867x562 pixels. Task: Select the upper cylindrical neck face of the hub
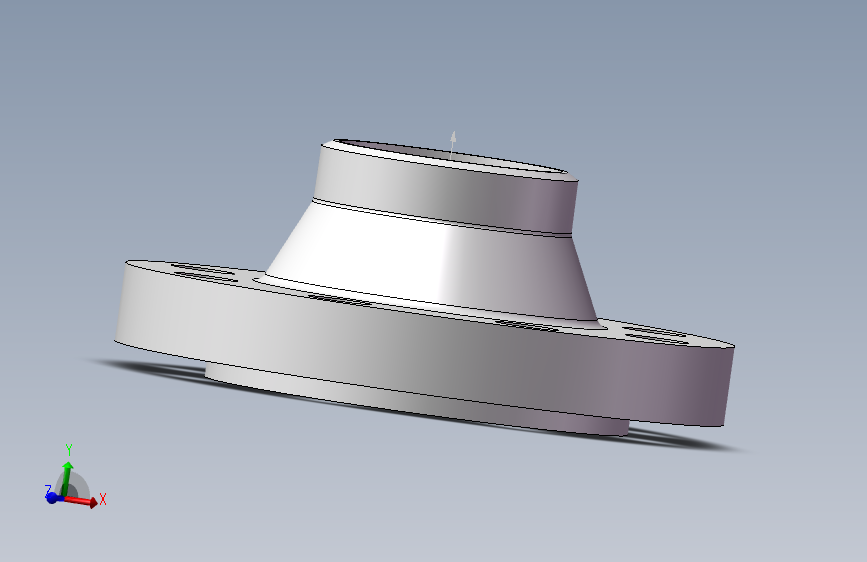pyautogui.click(x=445, y=191)
